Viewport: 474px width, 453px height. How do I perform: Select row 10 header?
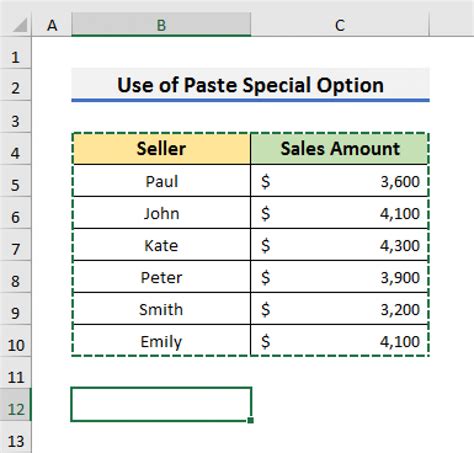pyautogui.click(x=16, y=341)
